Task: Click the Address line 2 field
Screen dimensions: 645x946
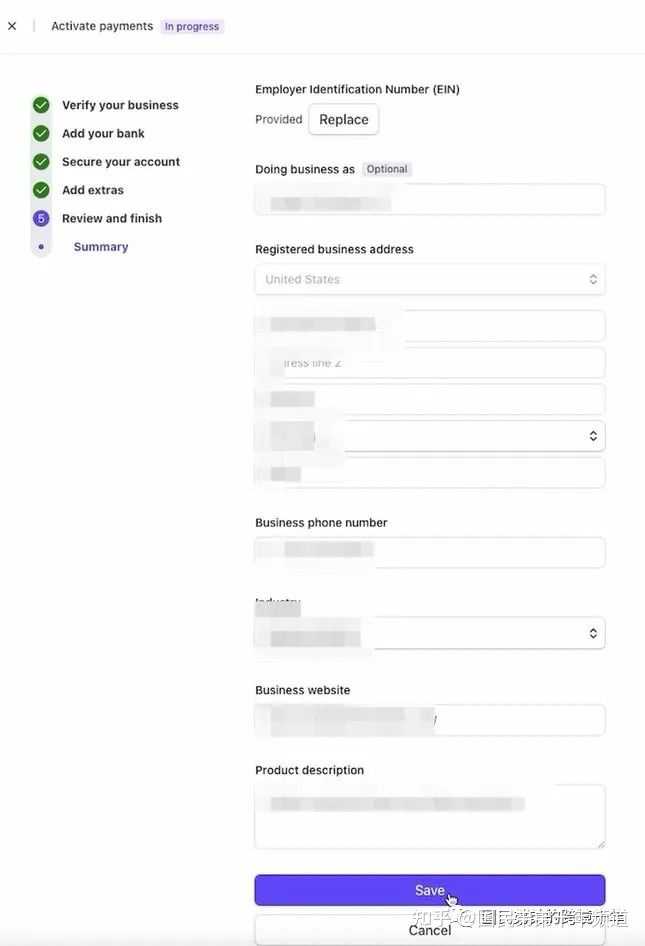Action: (430, 363)
